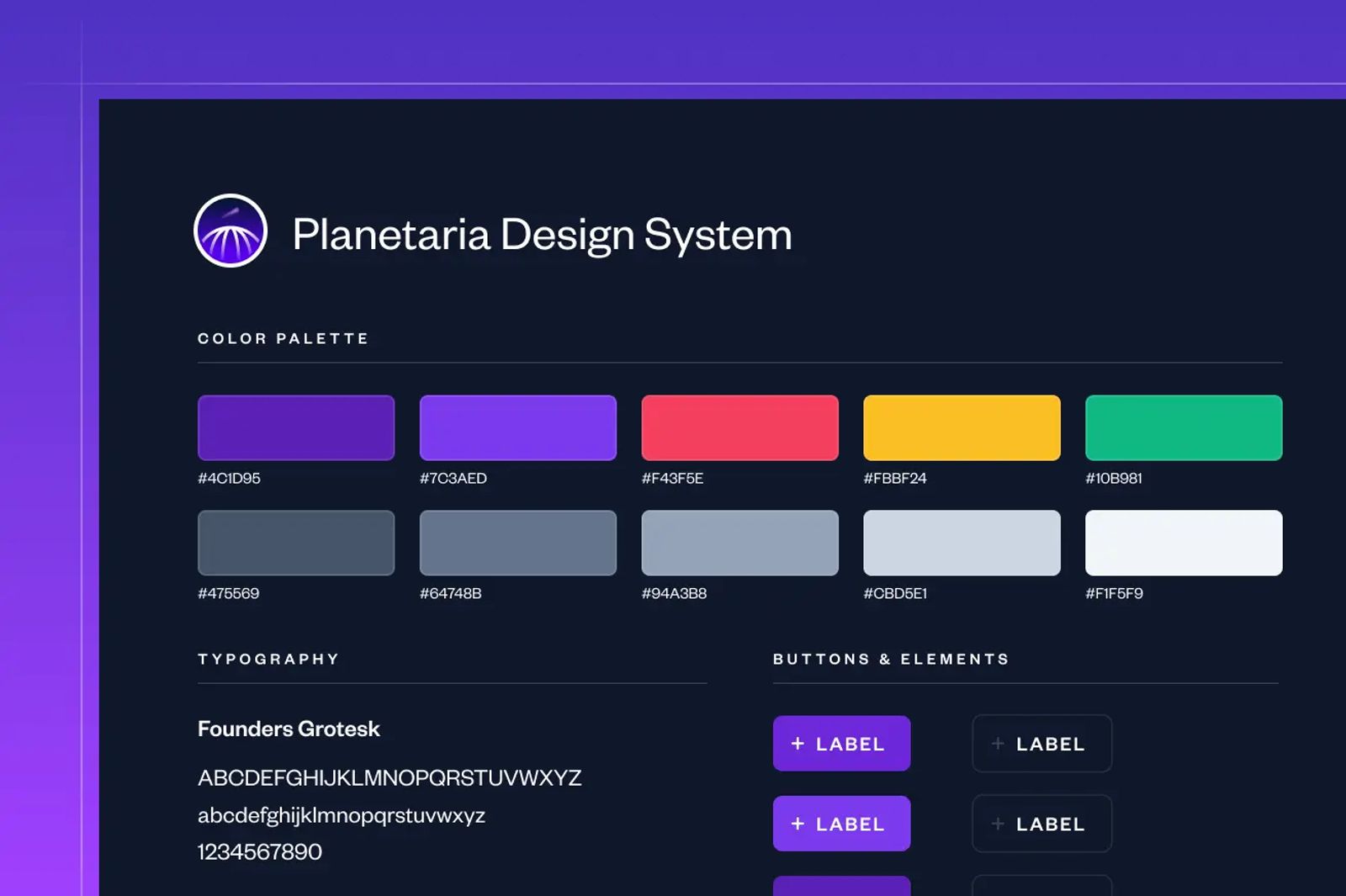Select the #64748B gray swatch
The height and width of the screenshot is (896, 1346).
pyautogui.click(x=517, y=542)
